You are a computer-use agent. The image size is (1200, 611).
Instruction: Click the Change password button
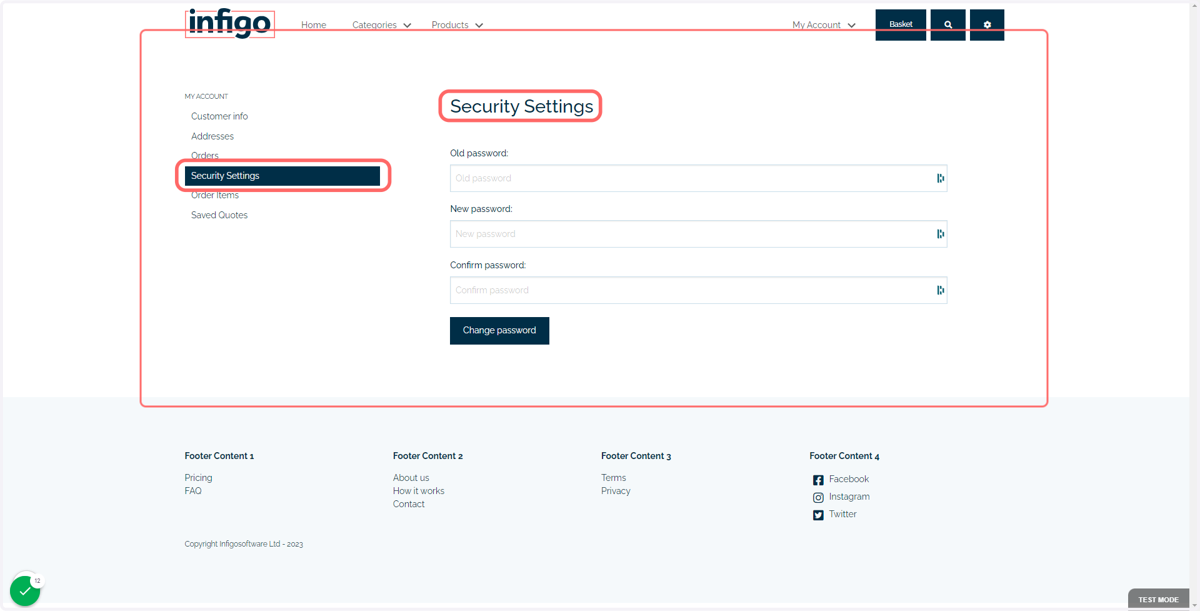[499, 330]
